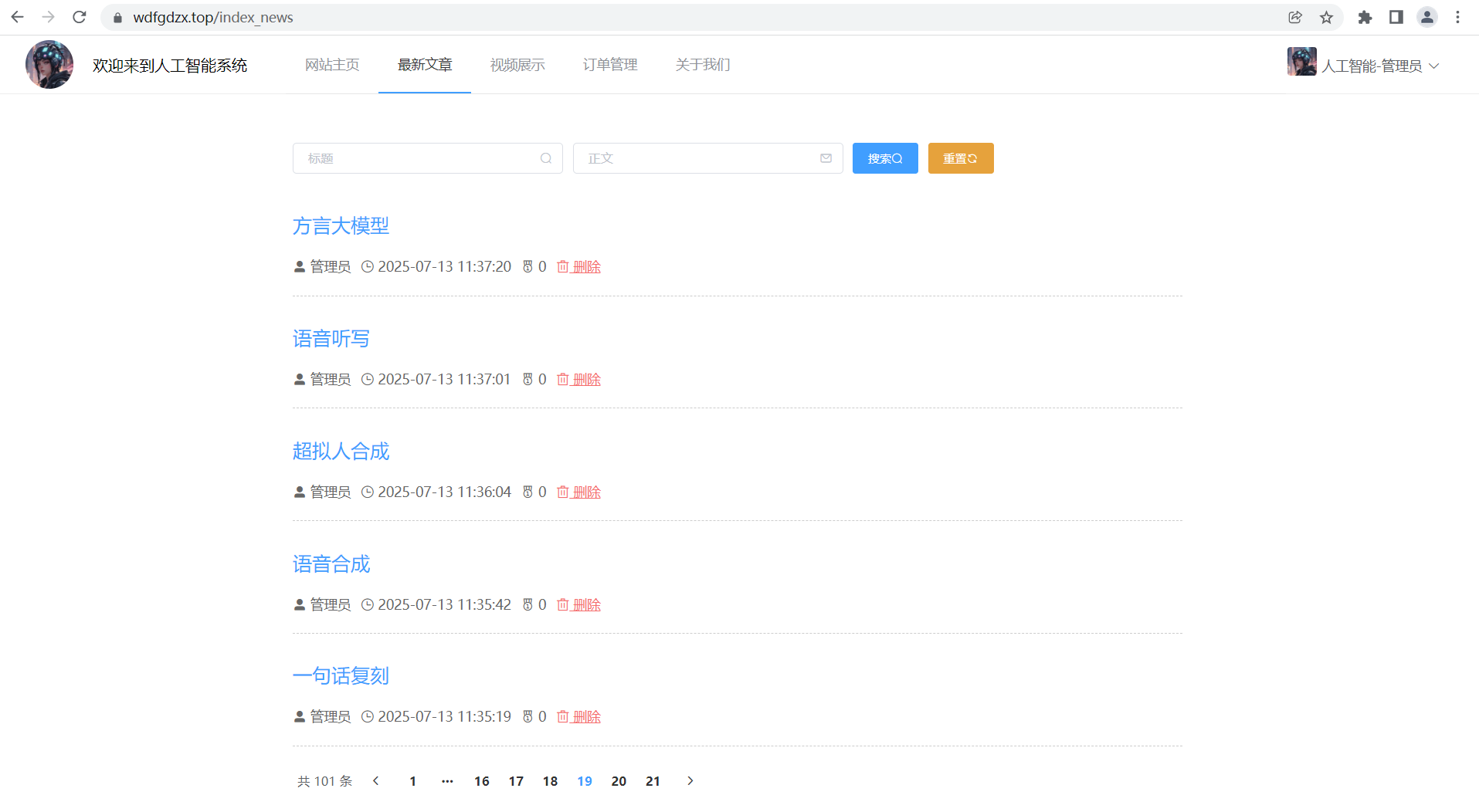Open browser profile avatar icon
The image size is (1479, 812).
point(1426,17)
